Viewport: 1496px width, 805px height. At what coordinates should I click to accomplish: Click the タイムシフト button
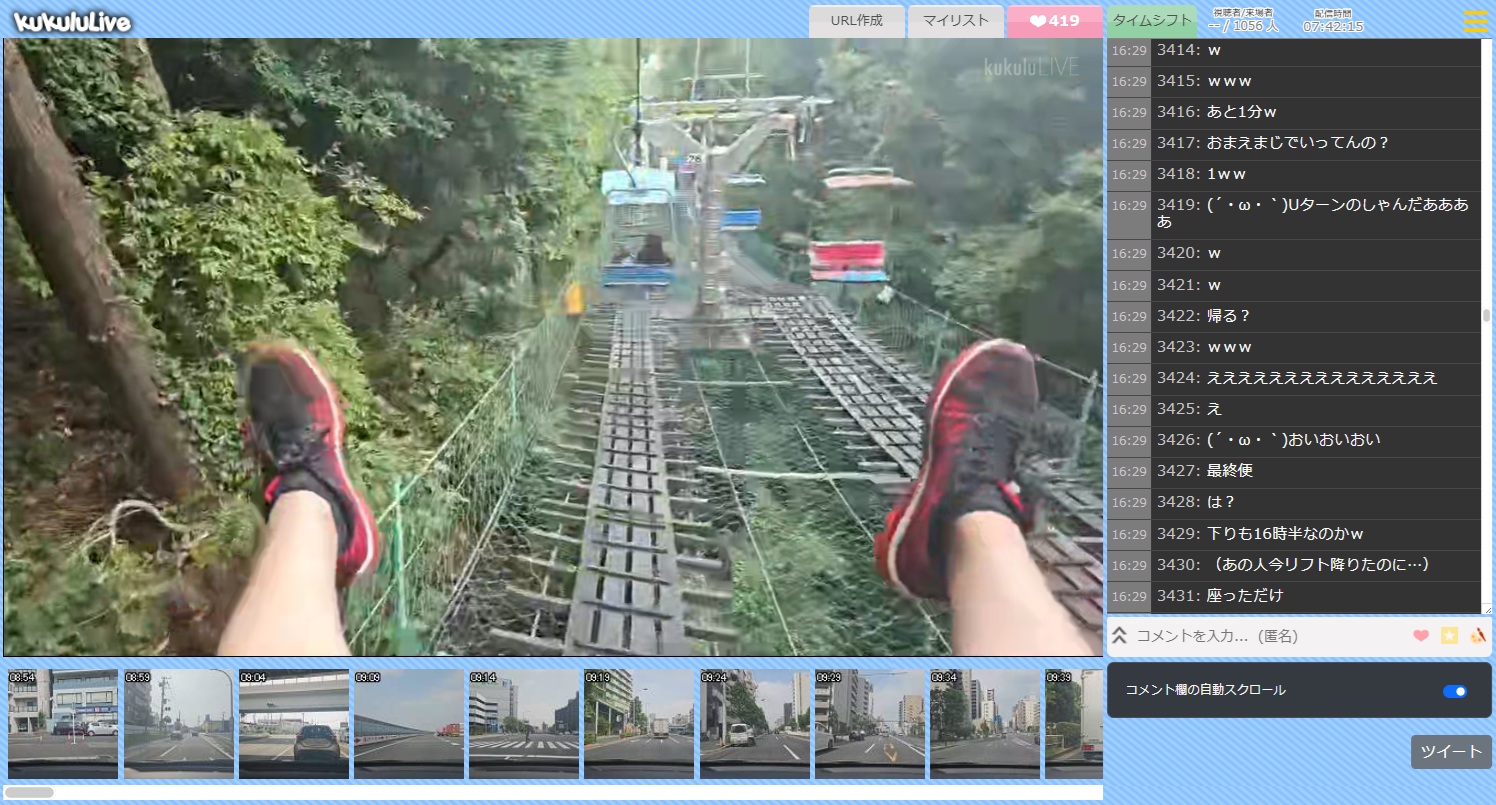pyautogui.click(x=1152, y=21)
